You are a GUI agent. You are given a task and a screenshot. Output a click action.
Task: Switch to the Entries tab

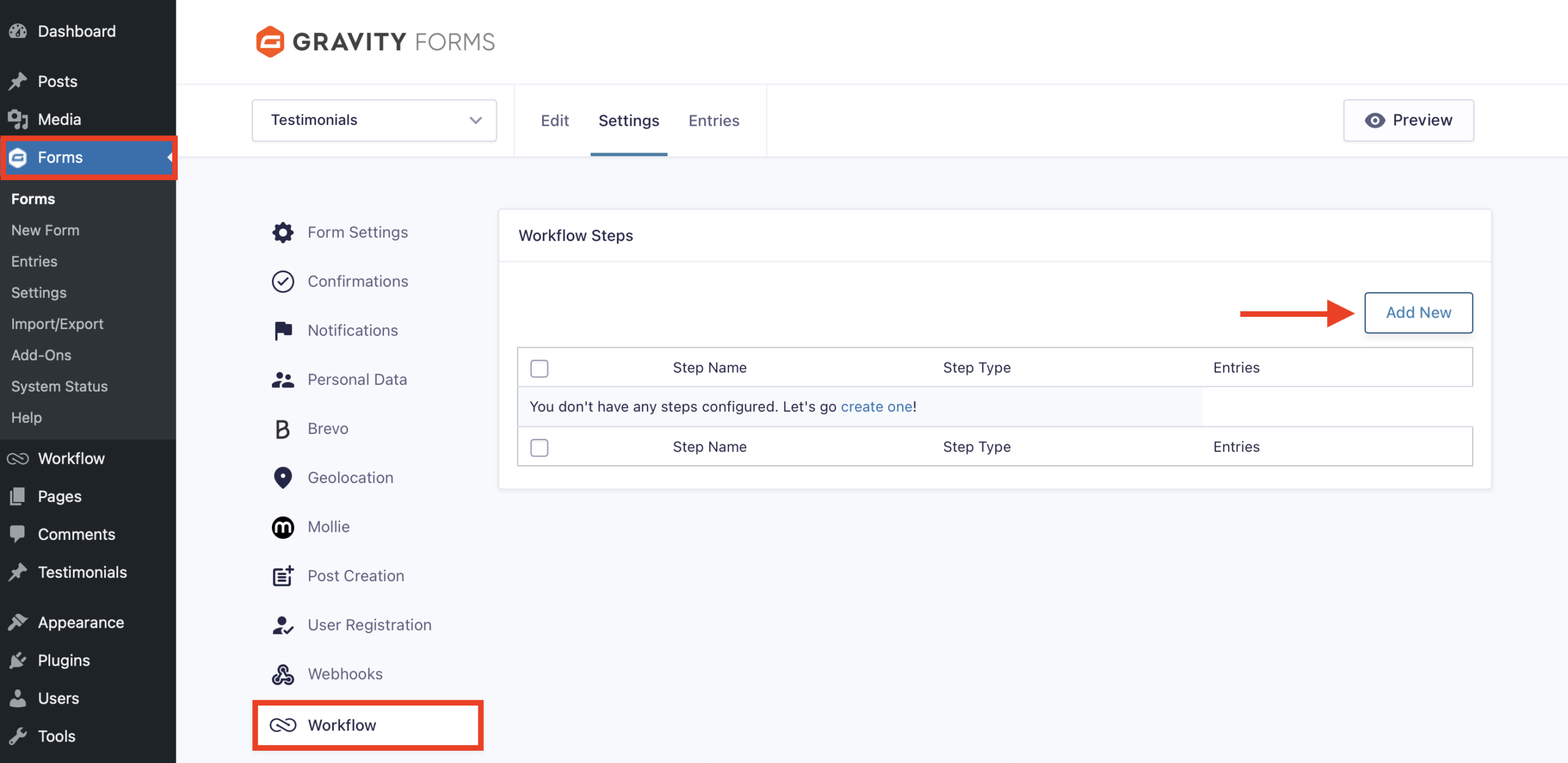714,120
